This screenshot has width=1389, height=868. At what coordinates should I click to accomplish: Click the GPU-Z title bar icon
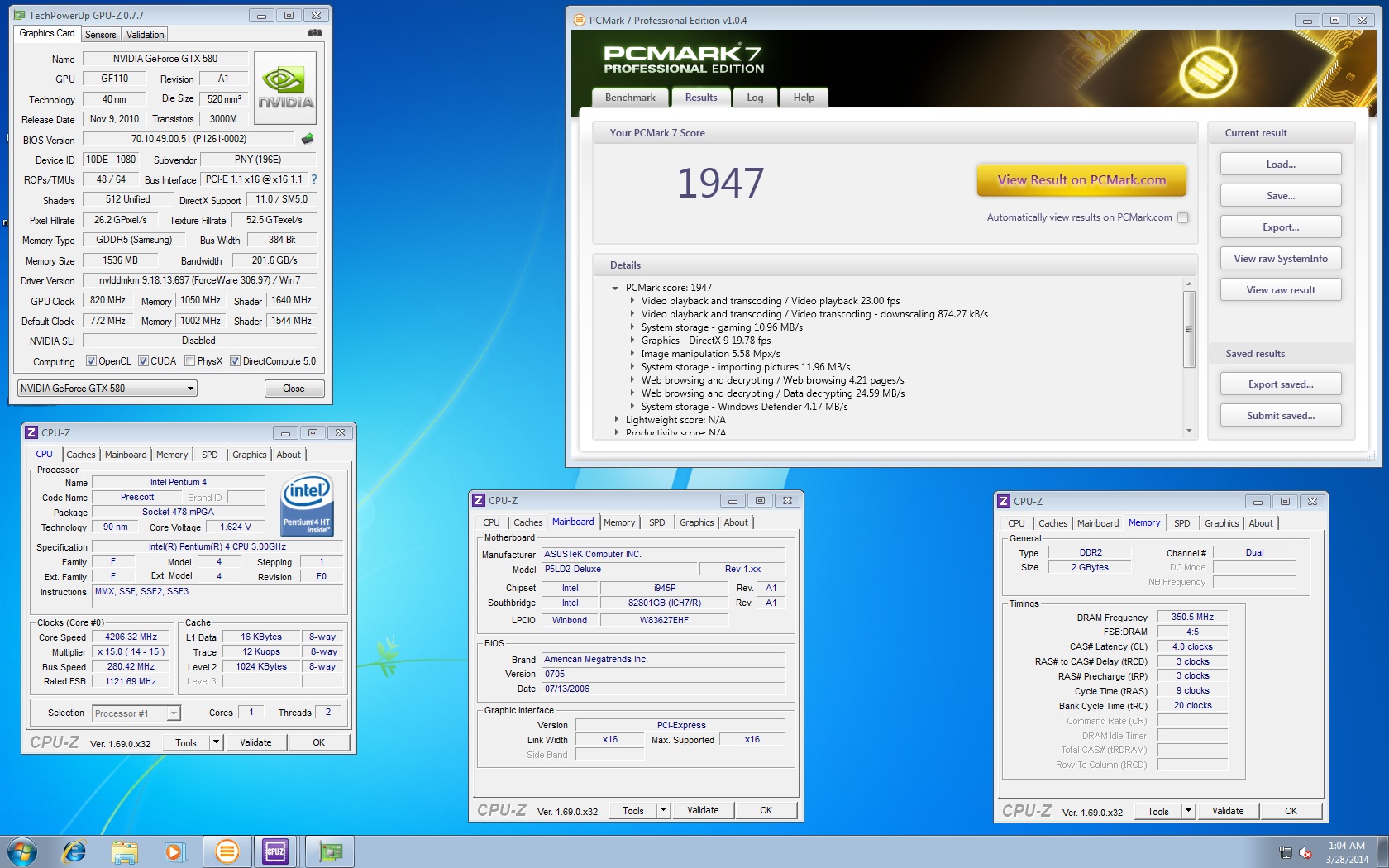pyautogui.click(x=20, y=15)
